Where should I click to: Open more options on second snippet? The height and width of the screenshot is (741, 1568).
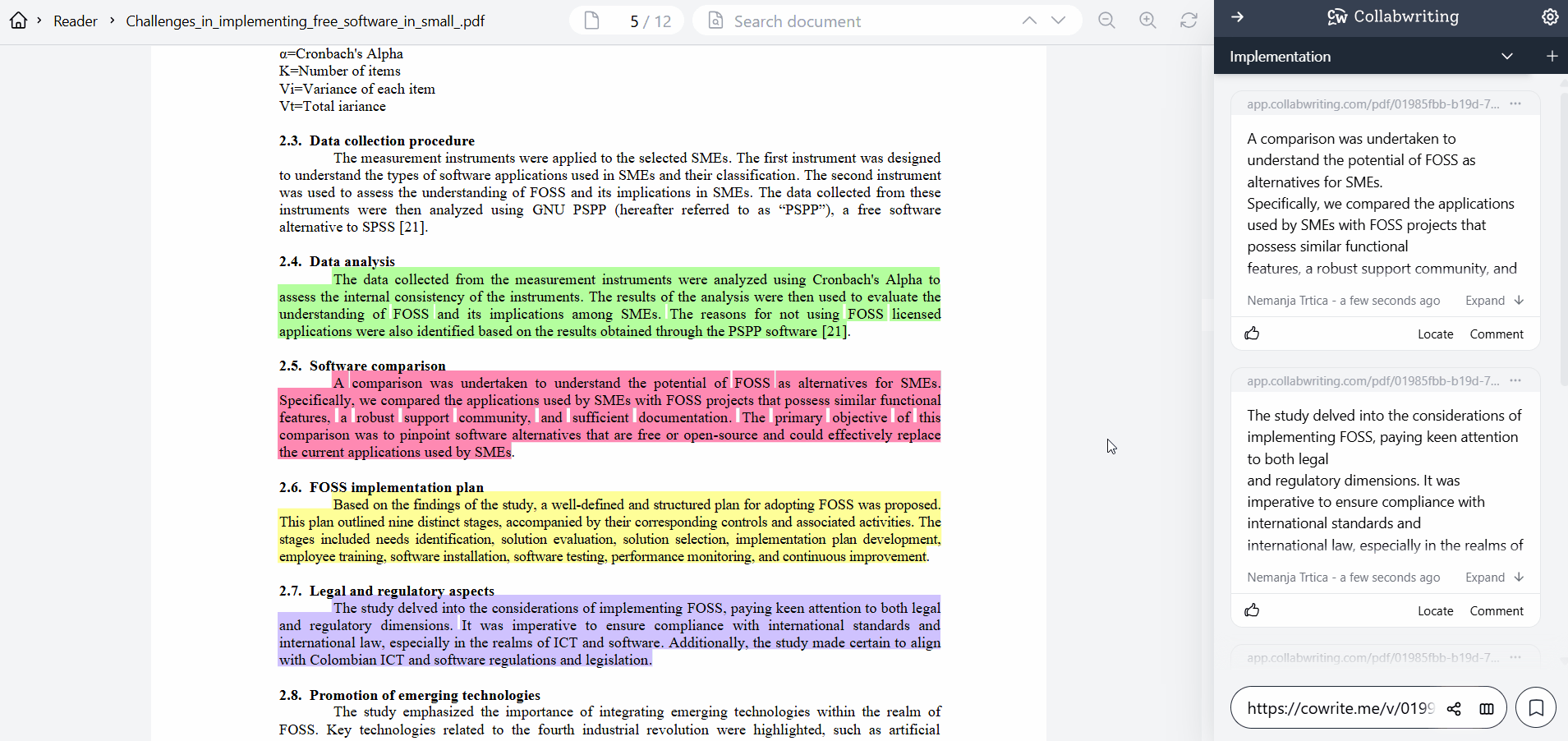[1515, 380]
